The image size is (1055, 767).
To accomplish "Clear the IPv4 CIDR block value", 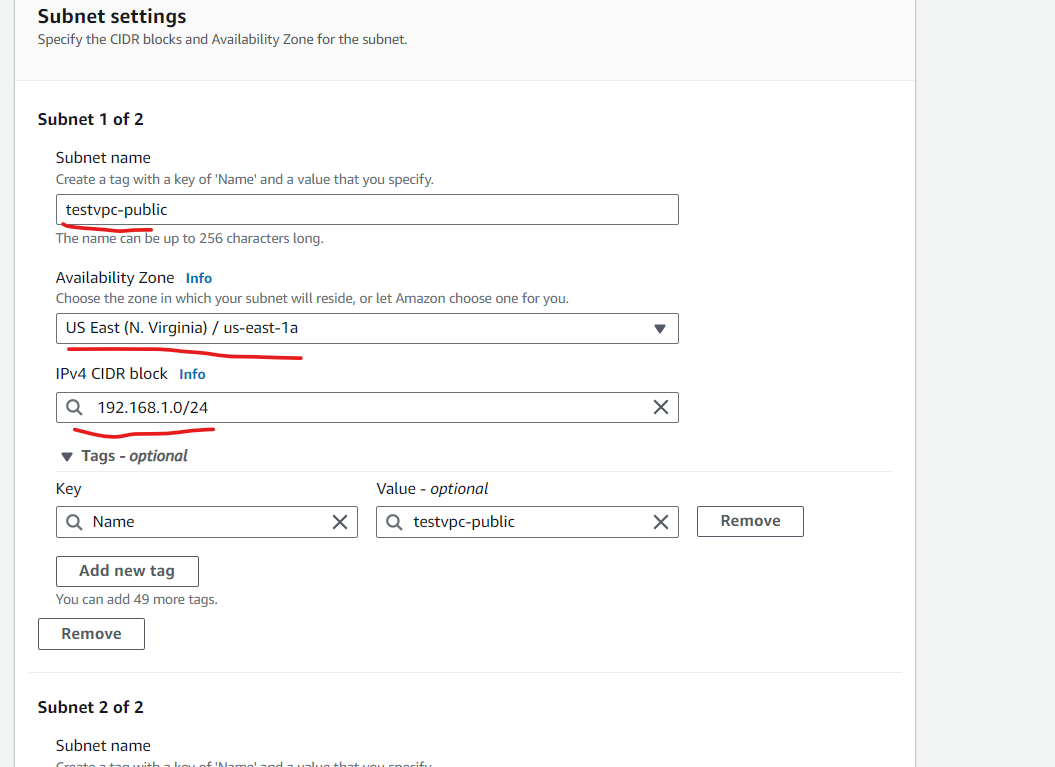I will 661,407.
